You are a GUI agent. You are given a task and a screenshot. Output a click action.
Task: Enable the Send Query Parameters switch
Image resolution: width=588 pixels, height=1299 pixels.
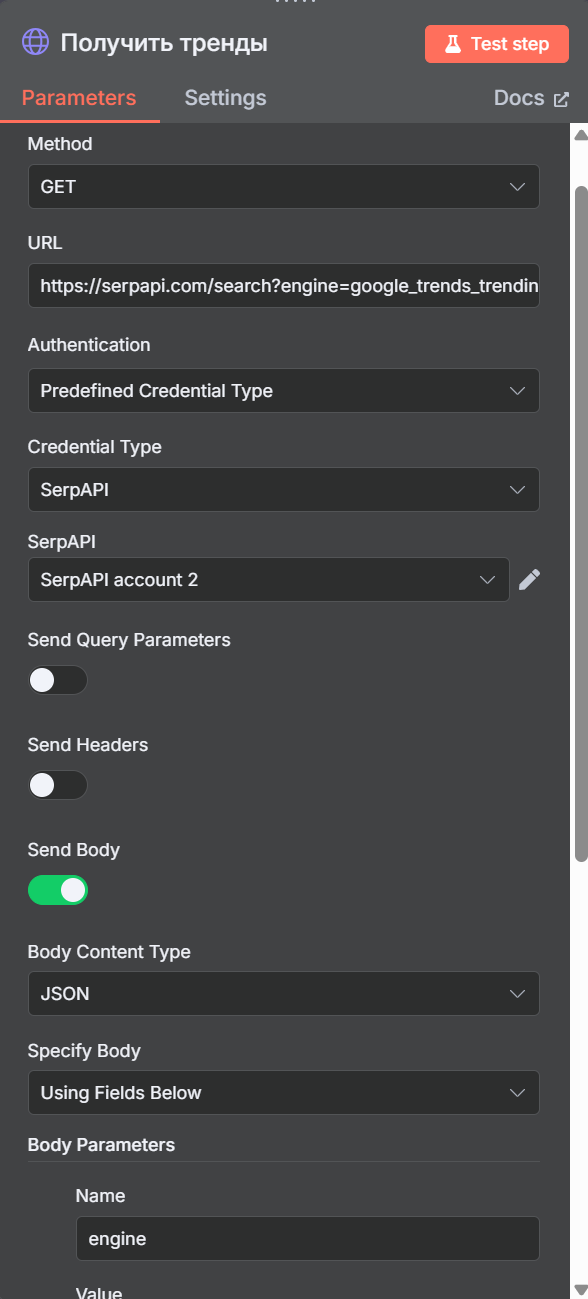pos(58,680)
